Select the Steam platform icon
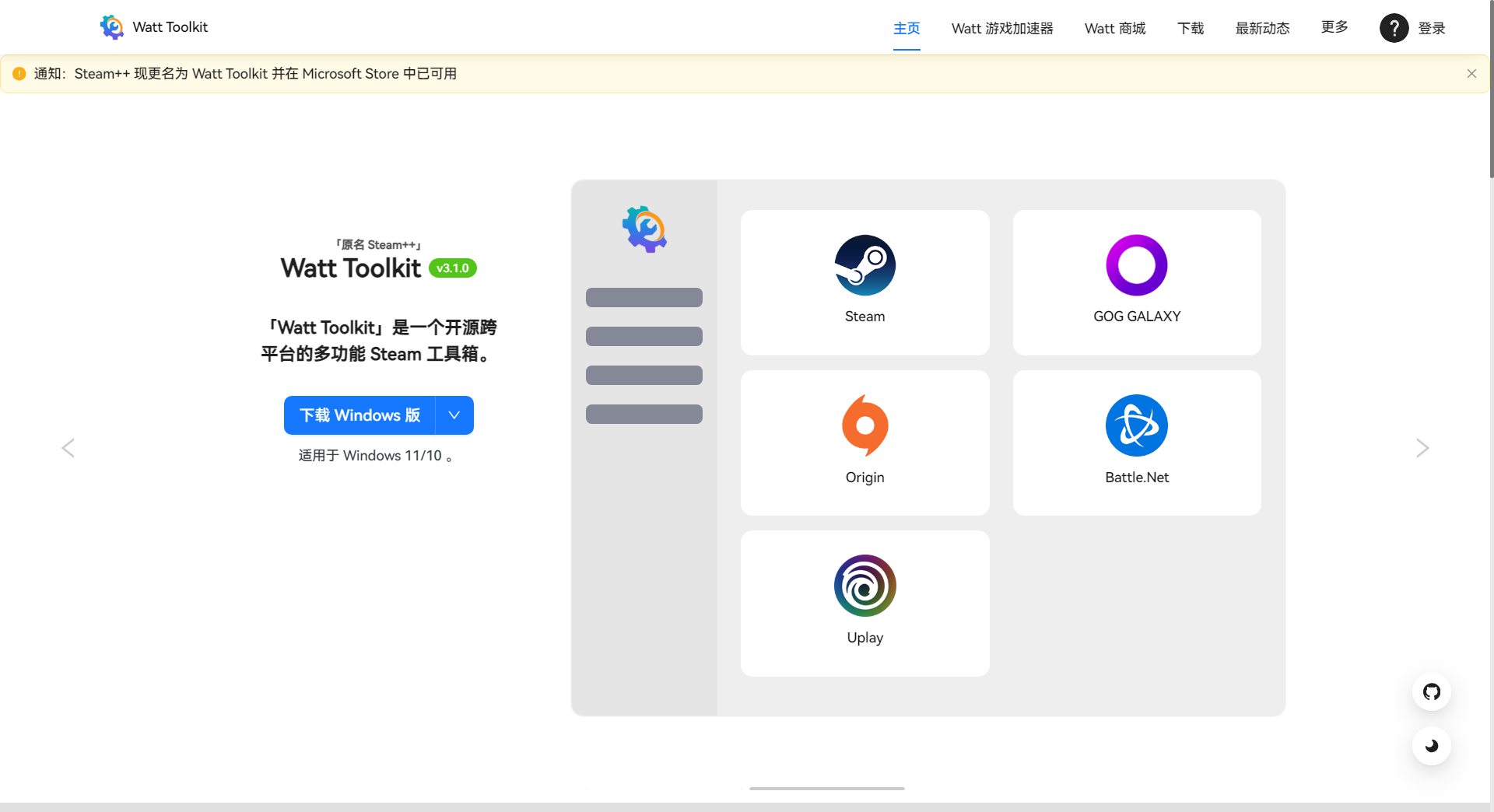The height and width of the screenshot is (812, 1494). 864,265
